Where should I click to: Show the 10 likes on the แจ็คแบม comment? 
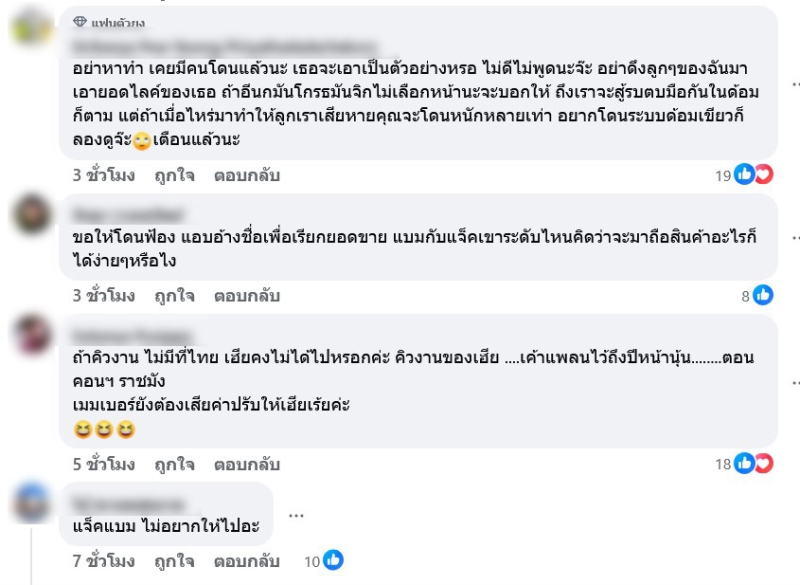[x=325, y=561]
